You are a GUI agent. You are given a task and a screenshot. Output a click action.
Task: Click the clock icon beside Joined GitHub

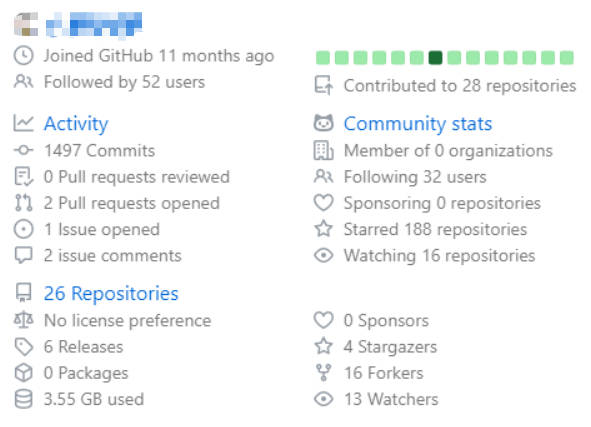pos(23,56)
